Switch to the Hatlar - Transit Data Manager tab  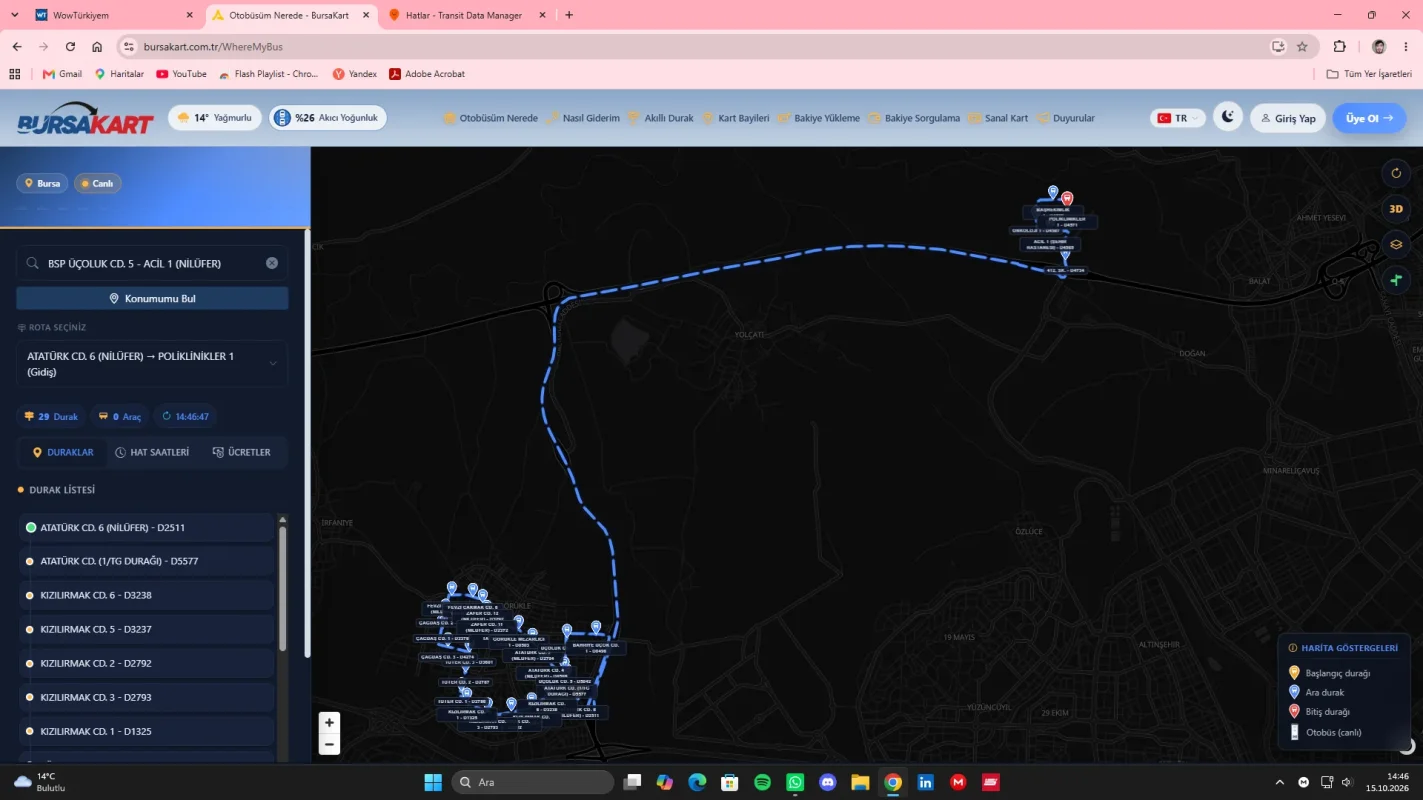466,15
